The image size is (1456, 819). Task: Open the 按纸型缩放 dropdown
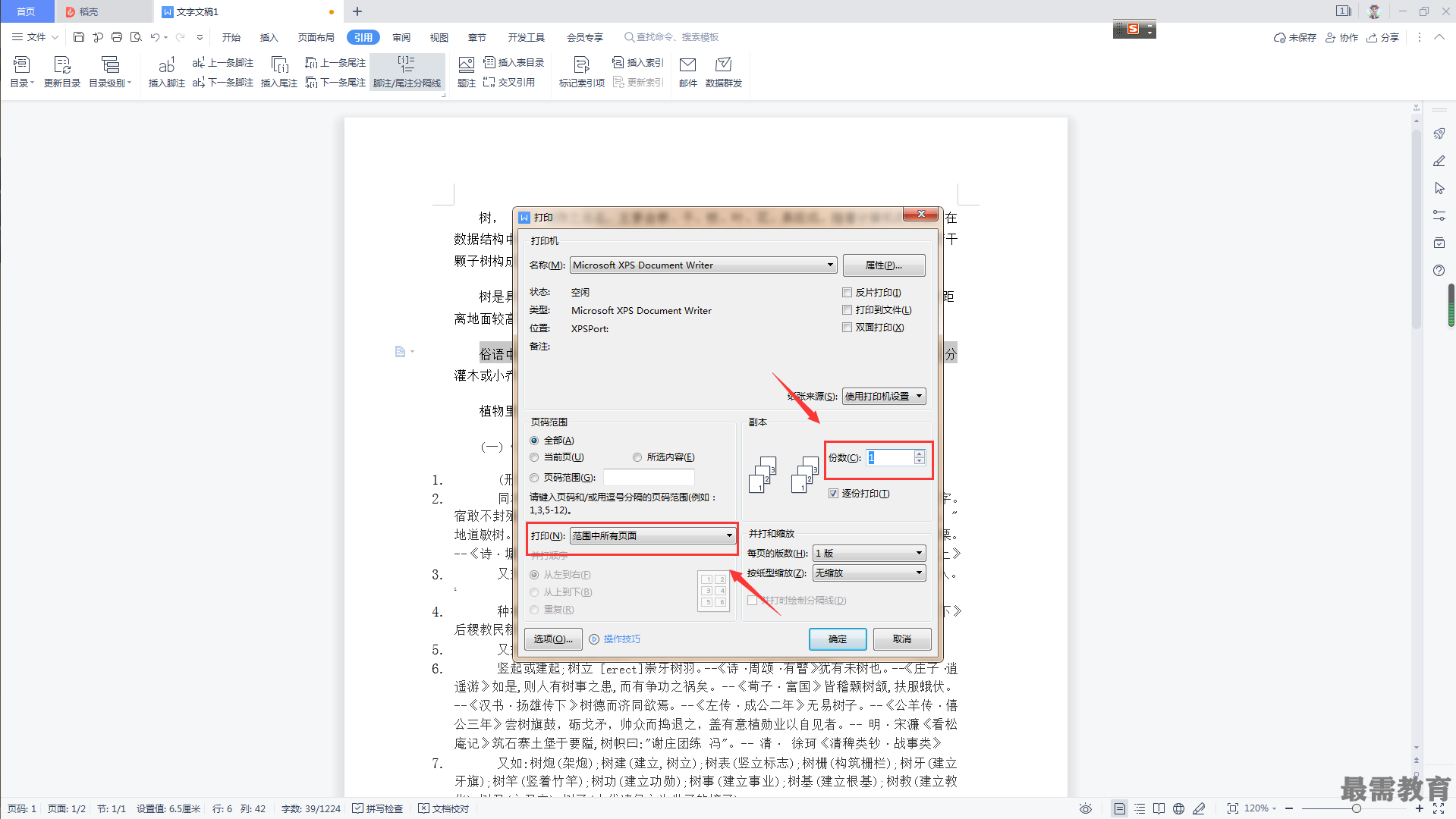coord(869,573)
